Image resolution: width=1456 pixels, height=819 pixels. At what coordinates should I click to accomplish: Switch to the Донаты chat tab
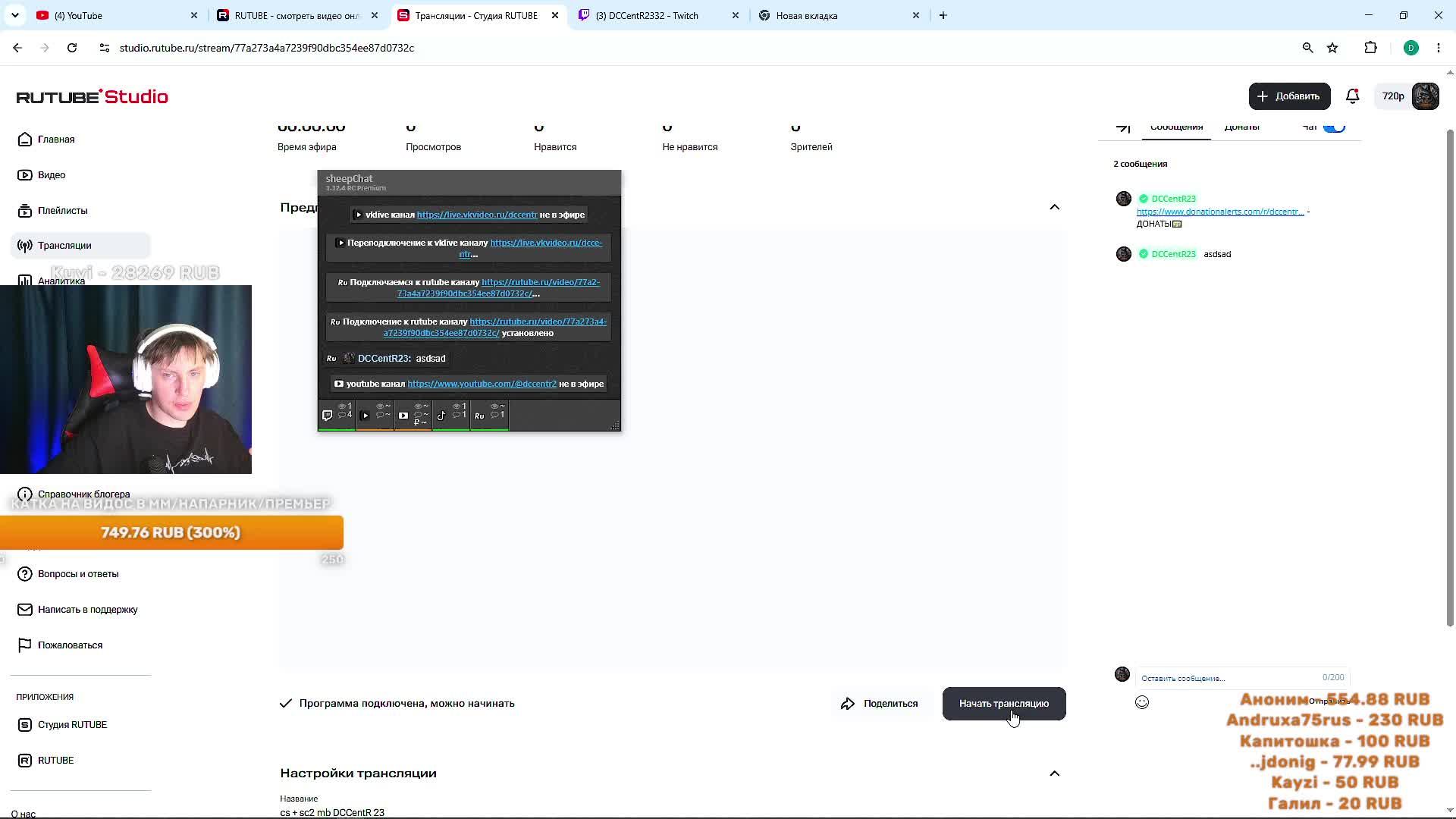pos(1241,127)
